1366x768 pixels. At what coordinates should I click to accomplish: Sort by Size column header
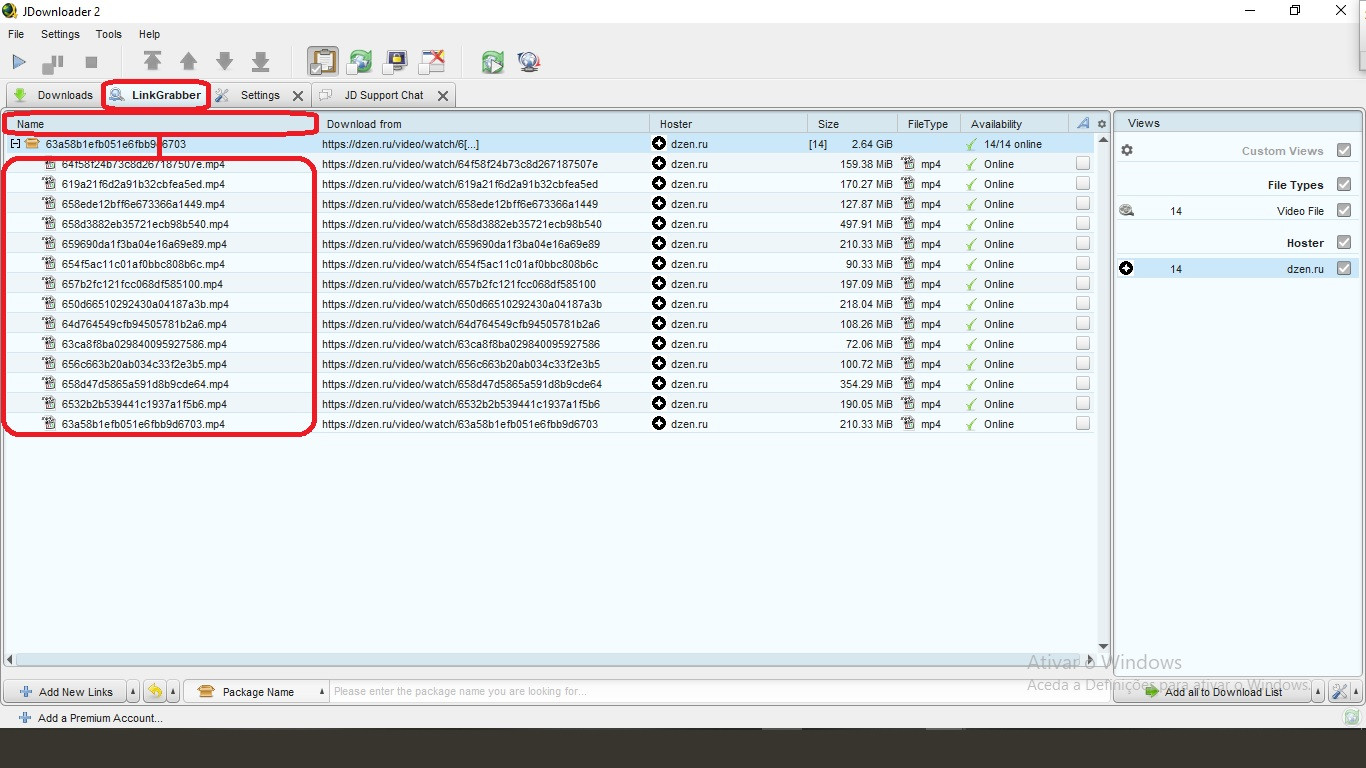[x=853, y=124]
